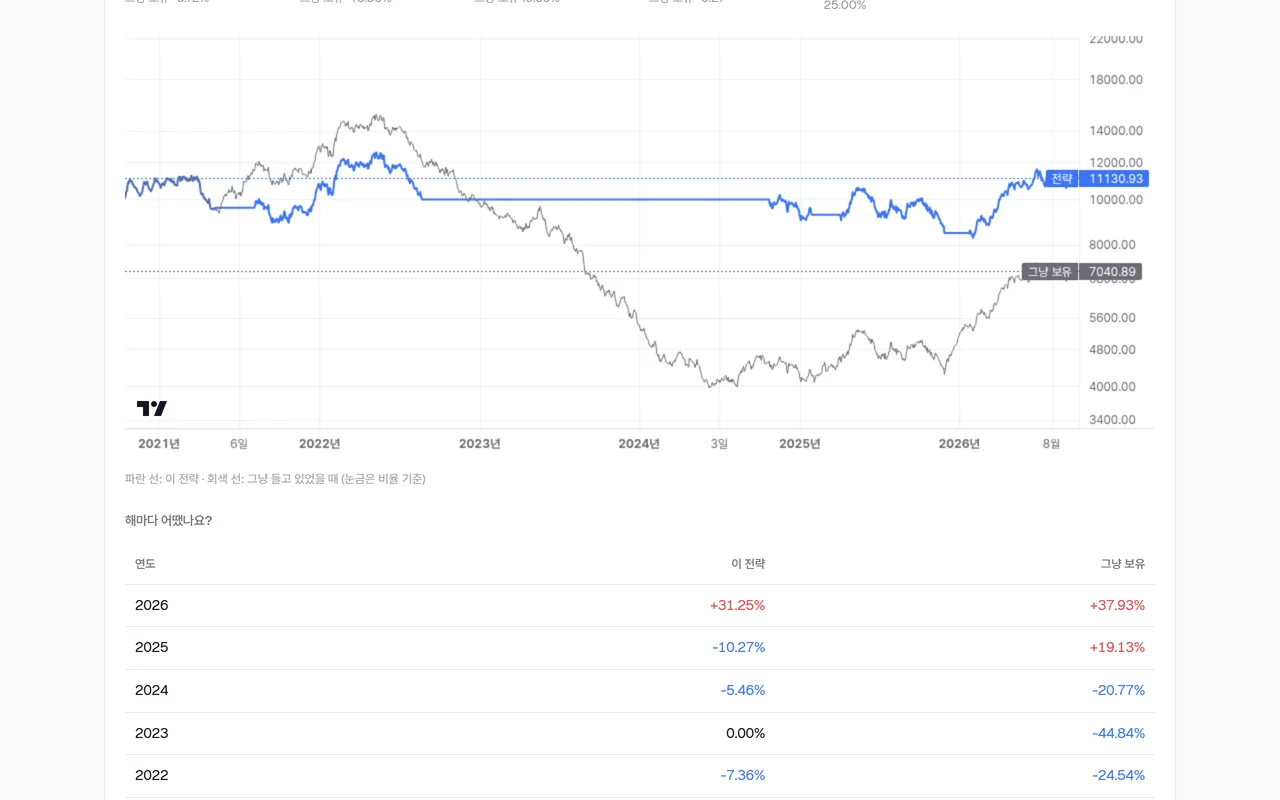Screen dimensions: 1280x800
Task: Click the 14000.00 price axis tick
Action: tap(1115, 131)
